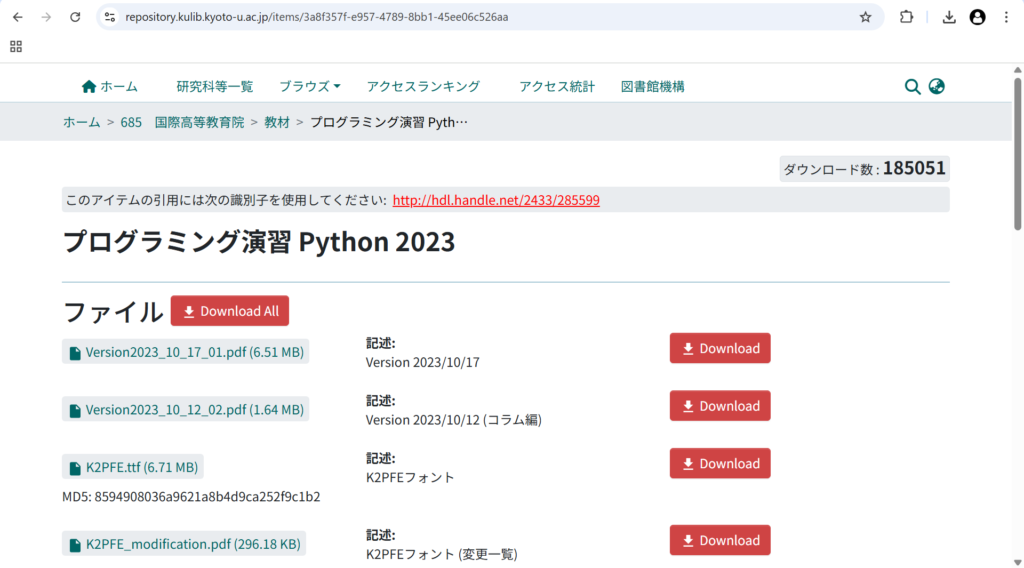Screen dimensions: 1024x568
Task: Click the globe language switch icon
Action: point(936,86)
